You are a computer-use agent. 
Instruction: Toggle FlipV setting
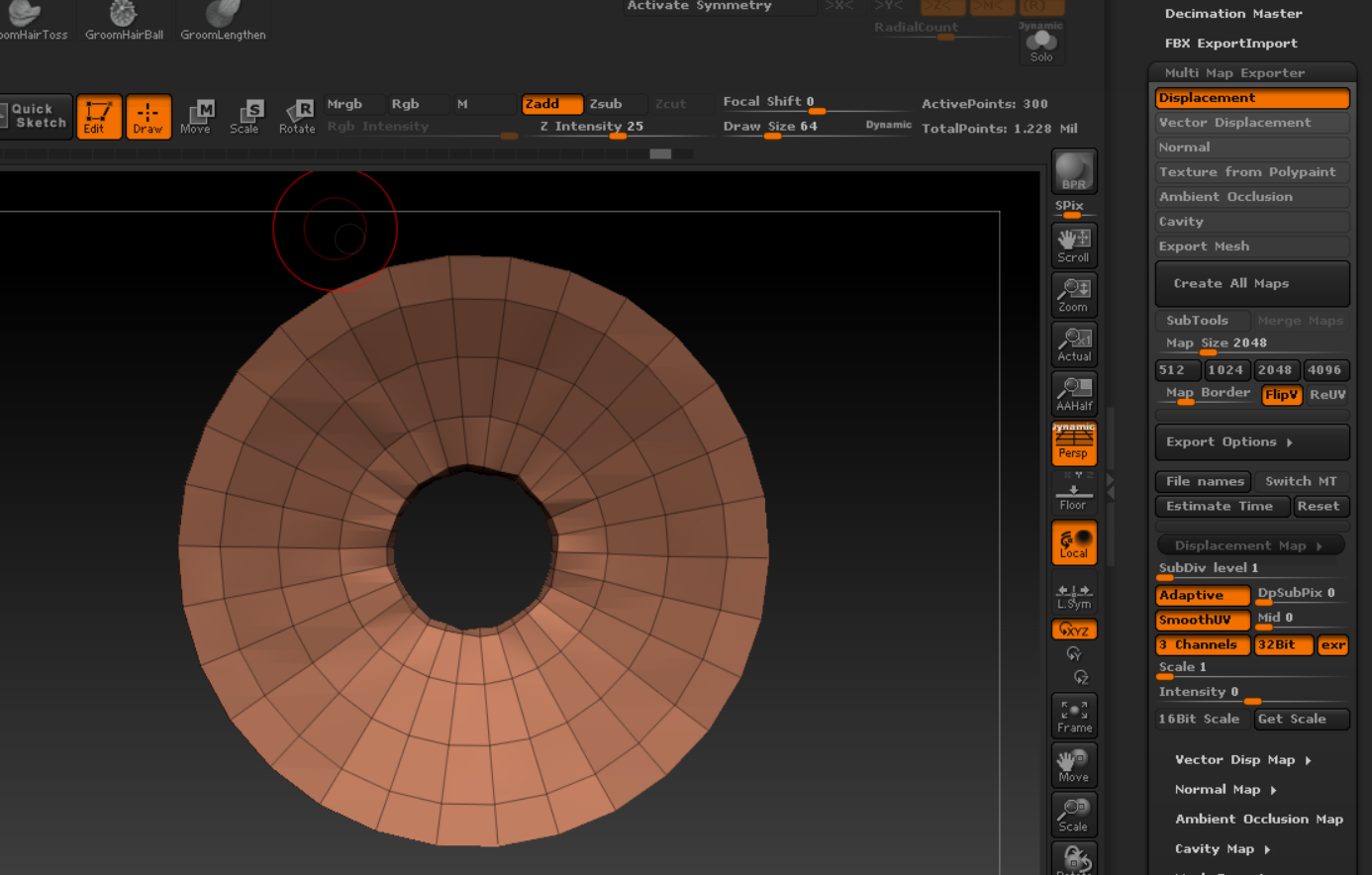1282,395
